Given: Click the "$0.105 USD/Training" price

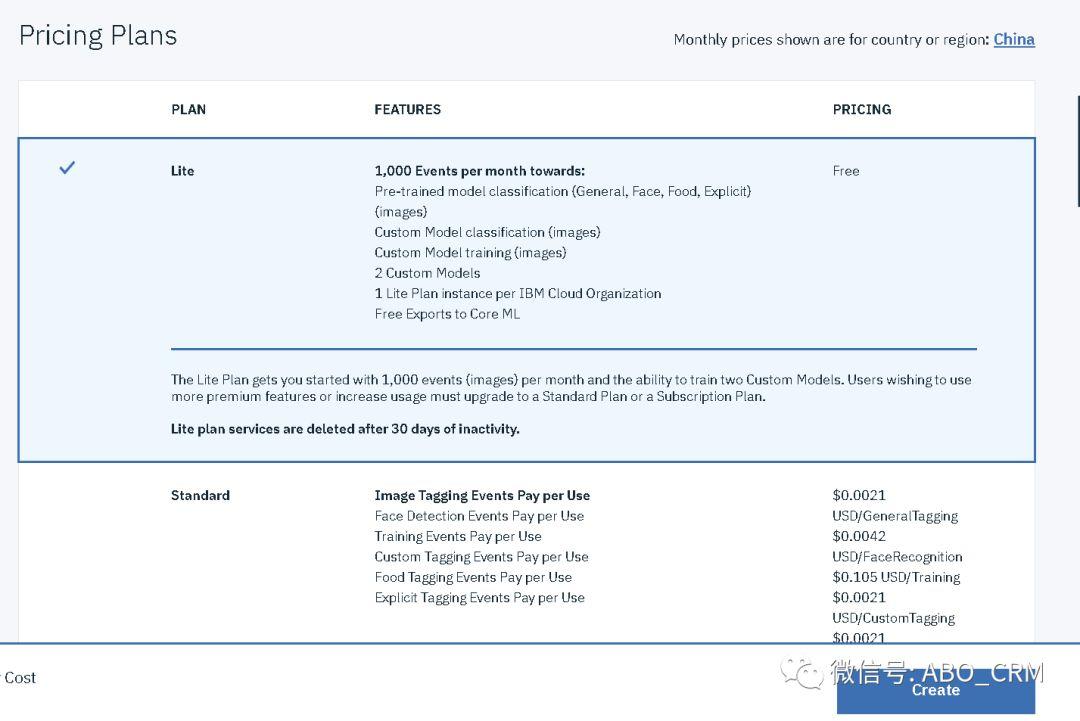Looking at the screenshot, I should click(896, 577).
